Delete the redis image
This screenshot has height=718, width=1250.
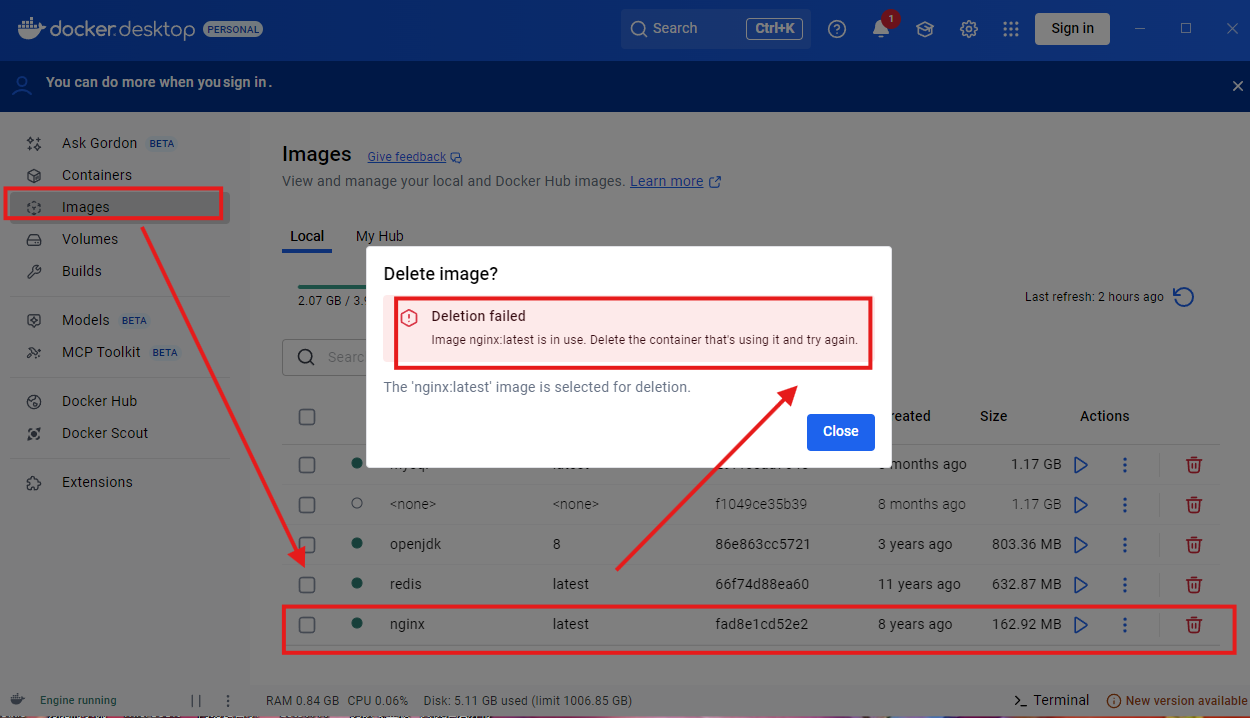pos(1193,584)
